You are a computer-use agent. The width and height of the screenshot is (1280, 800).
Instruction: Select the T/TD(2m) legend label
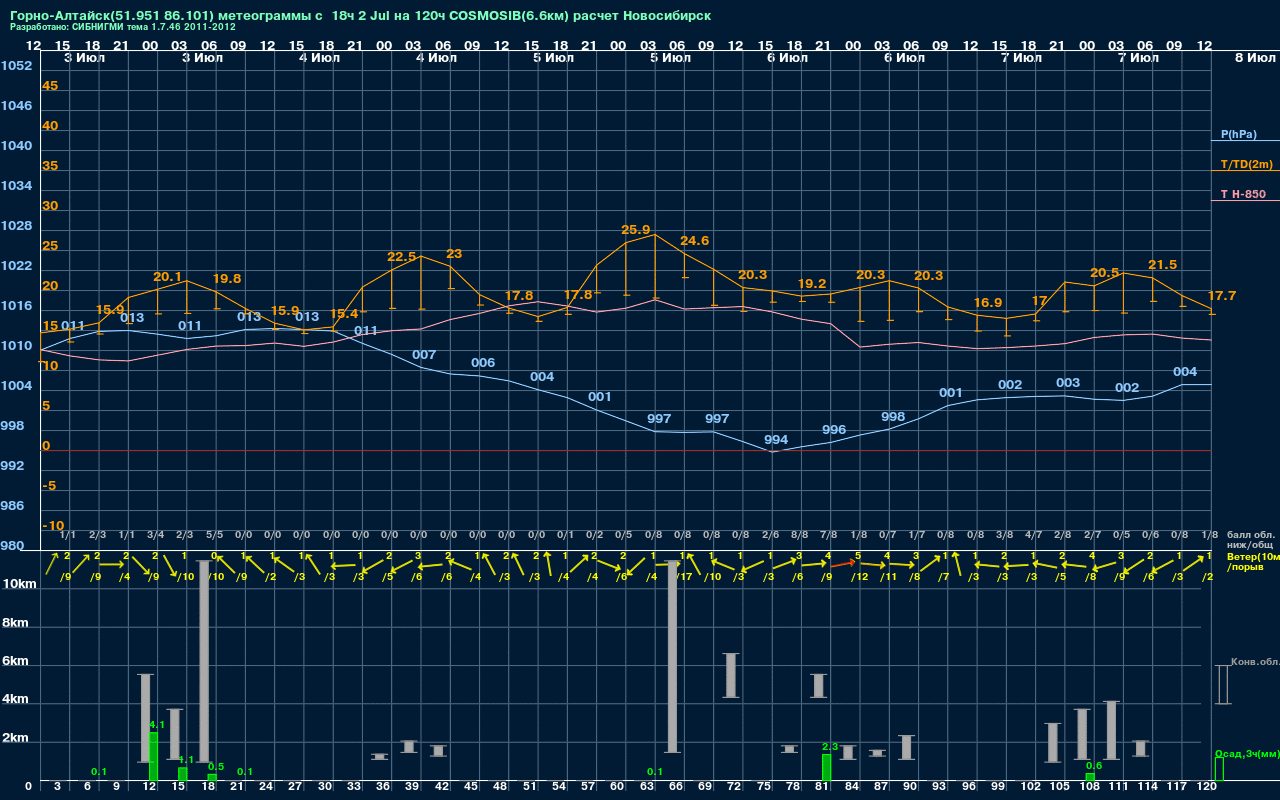coord(1247,164)
